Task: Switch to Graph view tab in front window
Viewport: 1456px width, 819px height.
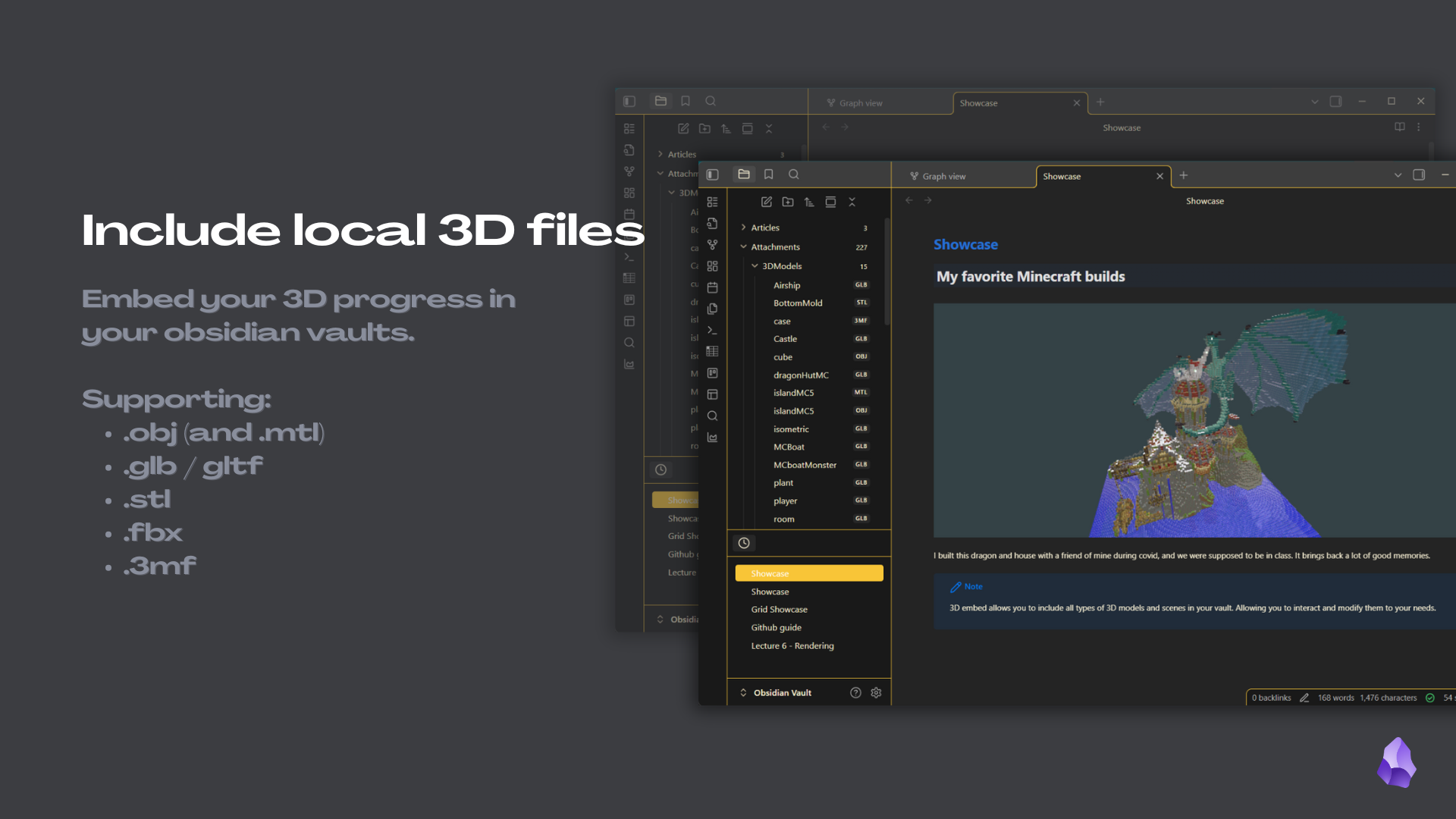Action: 944,176
